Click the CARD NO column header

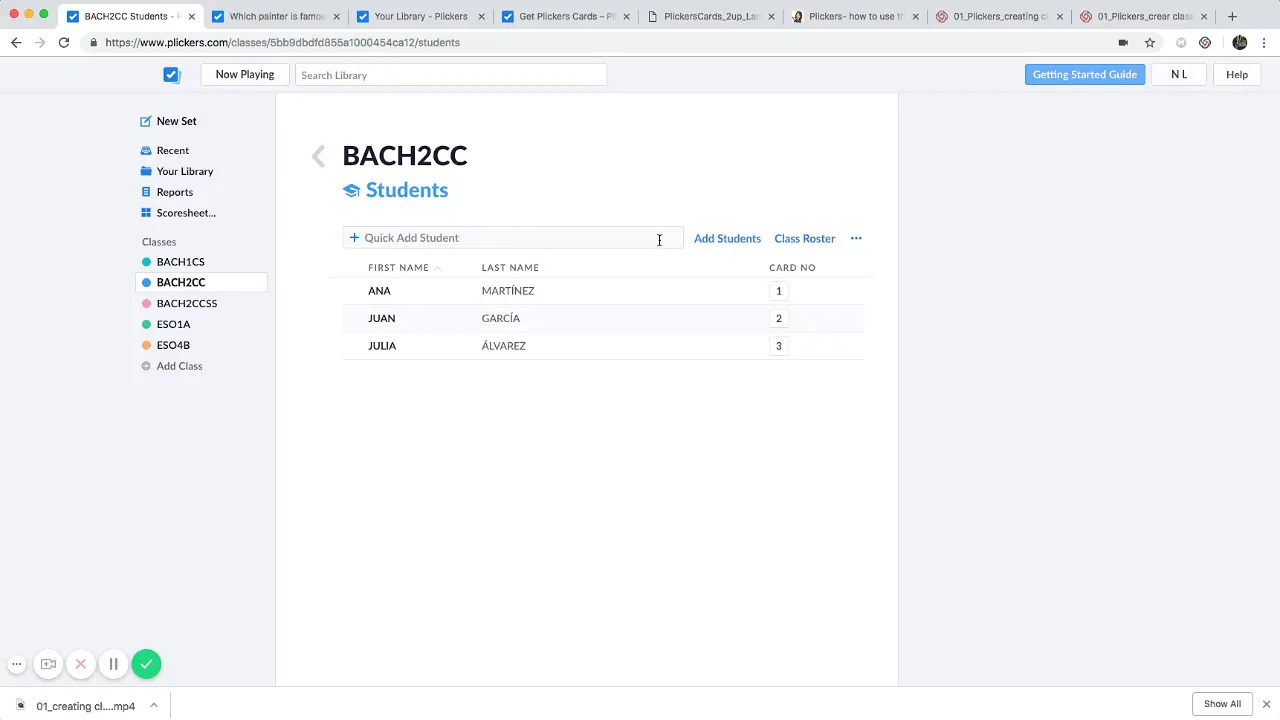click(x=792, y=268)
